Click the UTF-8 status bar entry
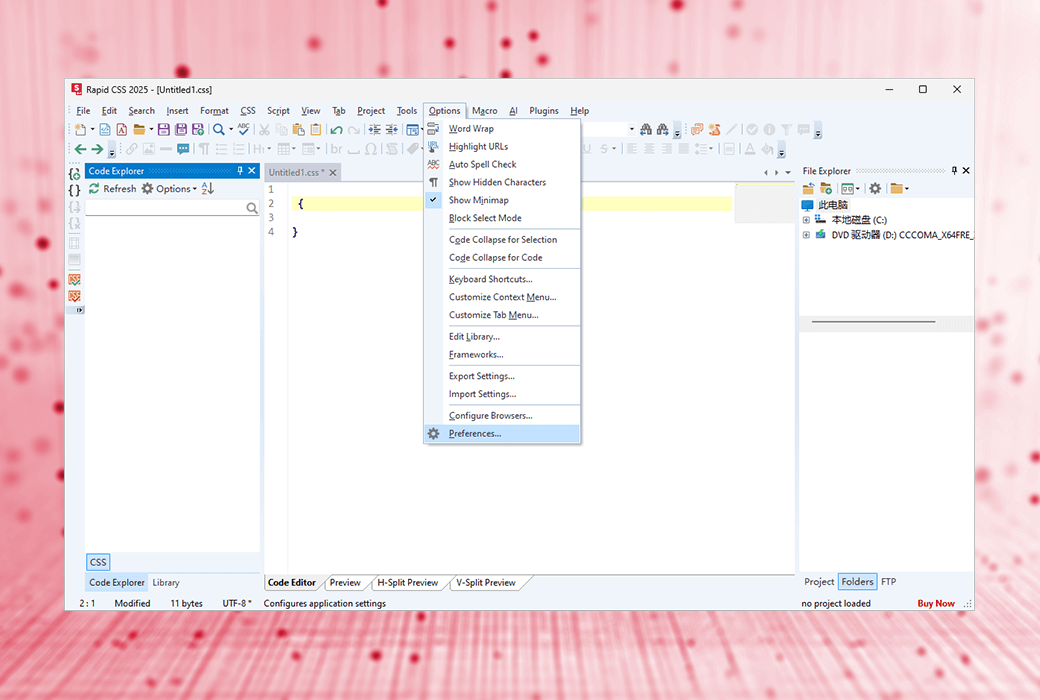 coord(237,604)
